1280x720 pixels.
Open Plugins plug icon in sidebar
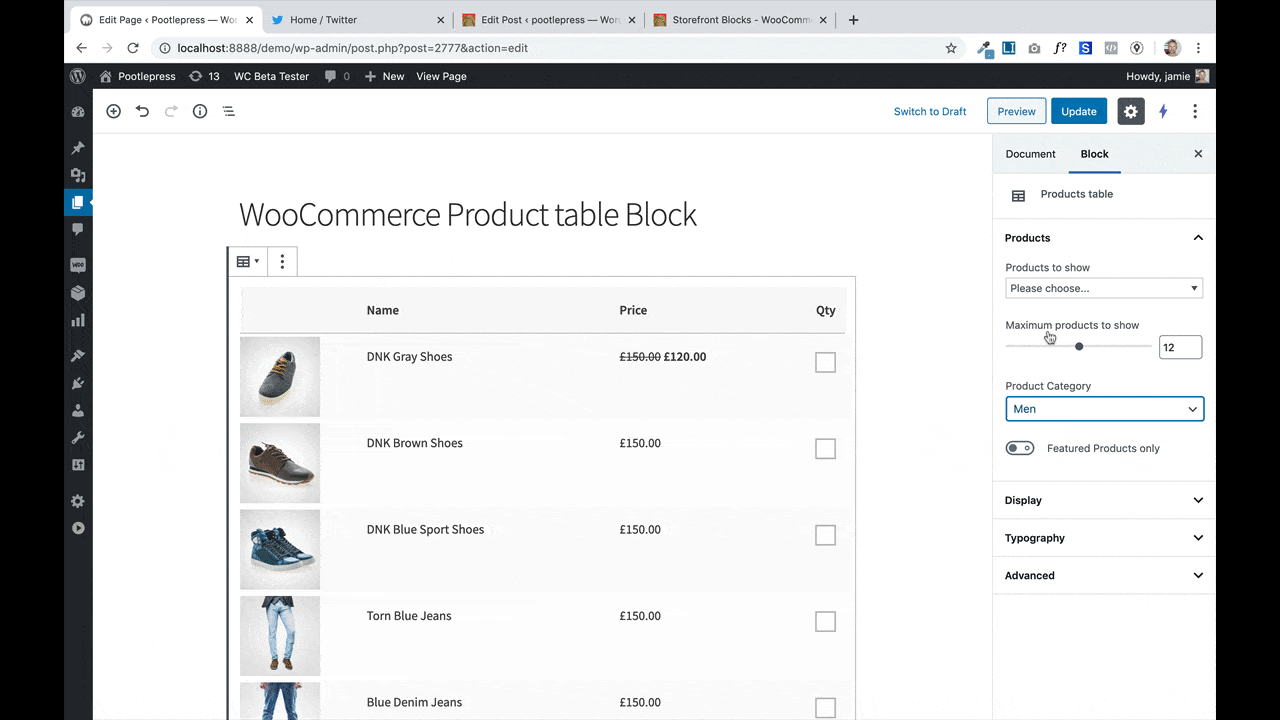pyautogui.click(x=78, y=383)
